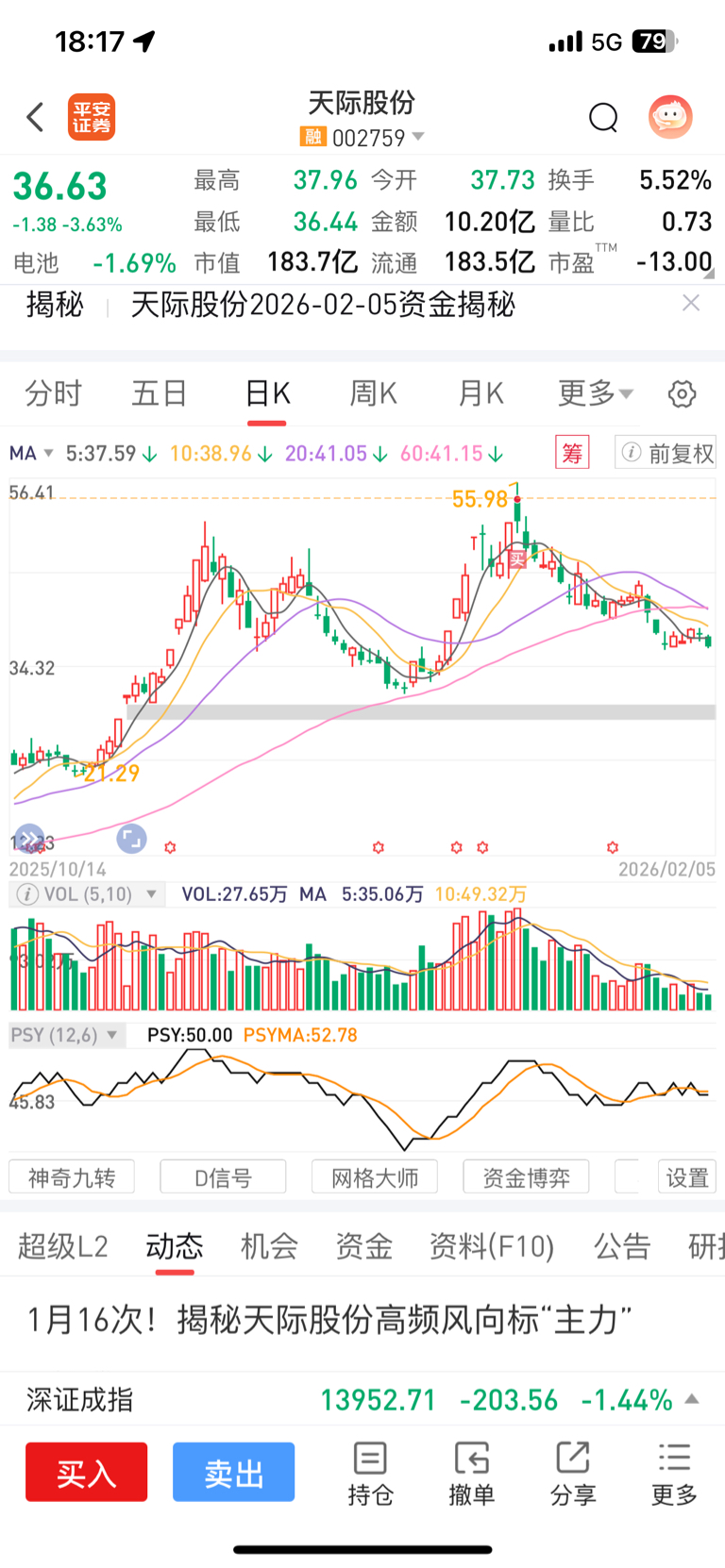Tap the search magnifier icon
The height and width of the screenshot is (1568, 725).
[603, 118]
